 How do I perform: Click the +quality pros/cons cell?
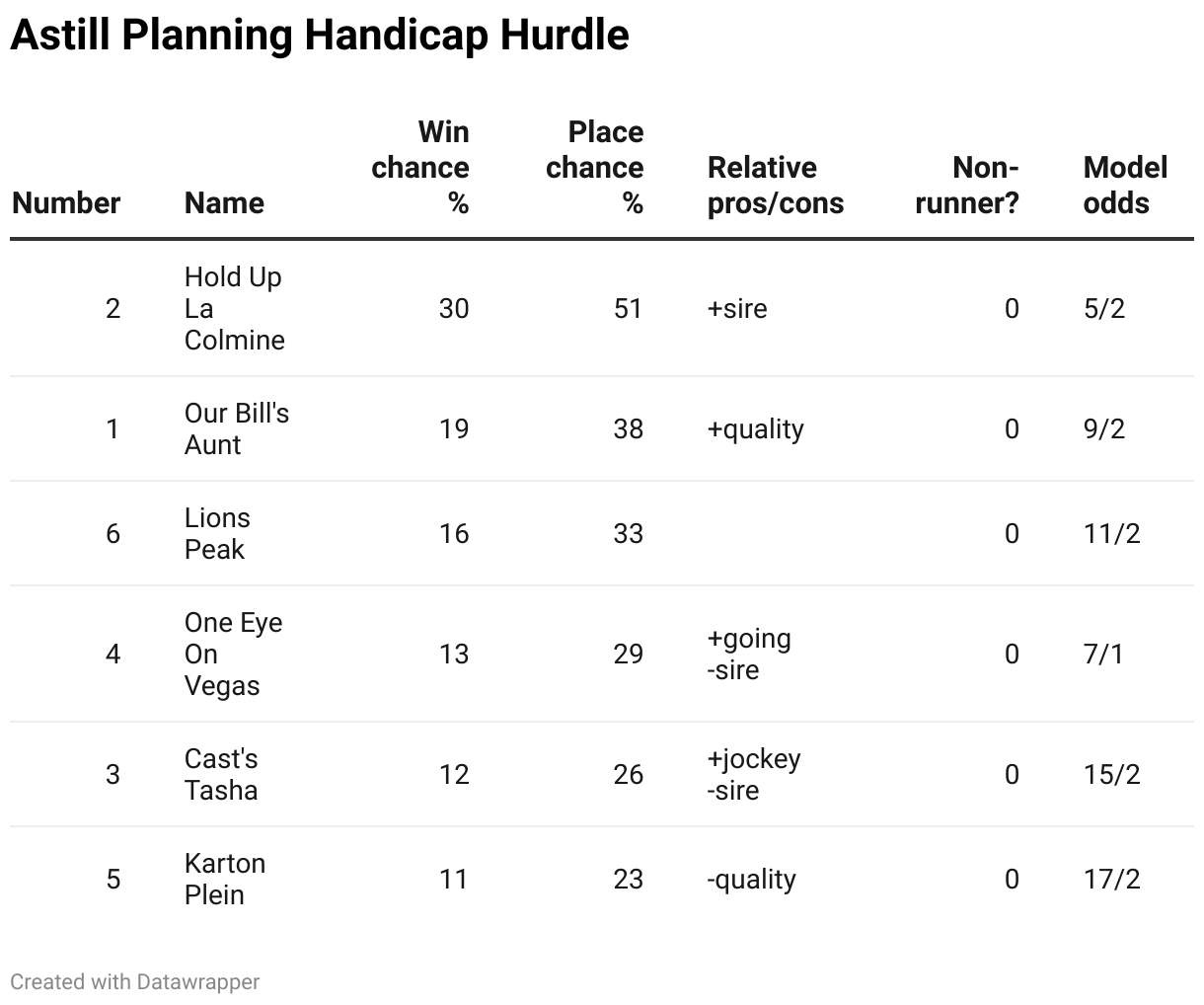(x=756, y=429)
